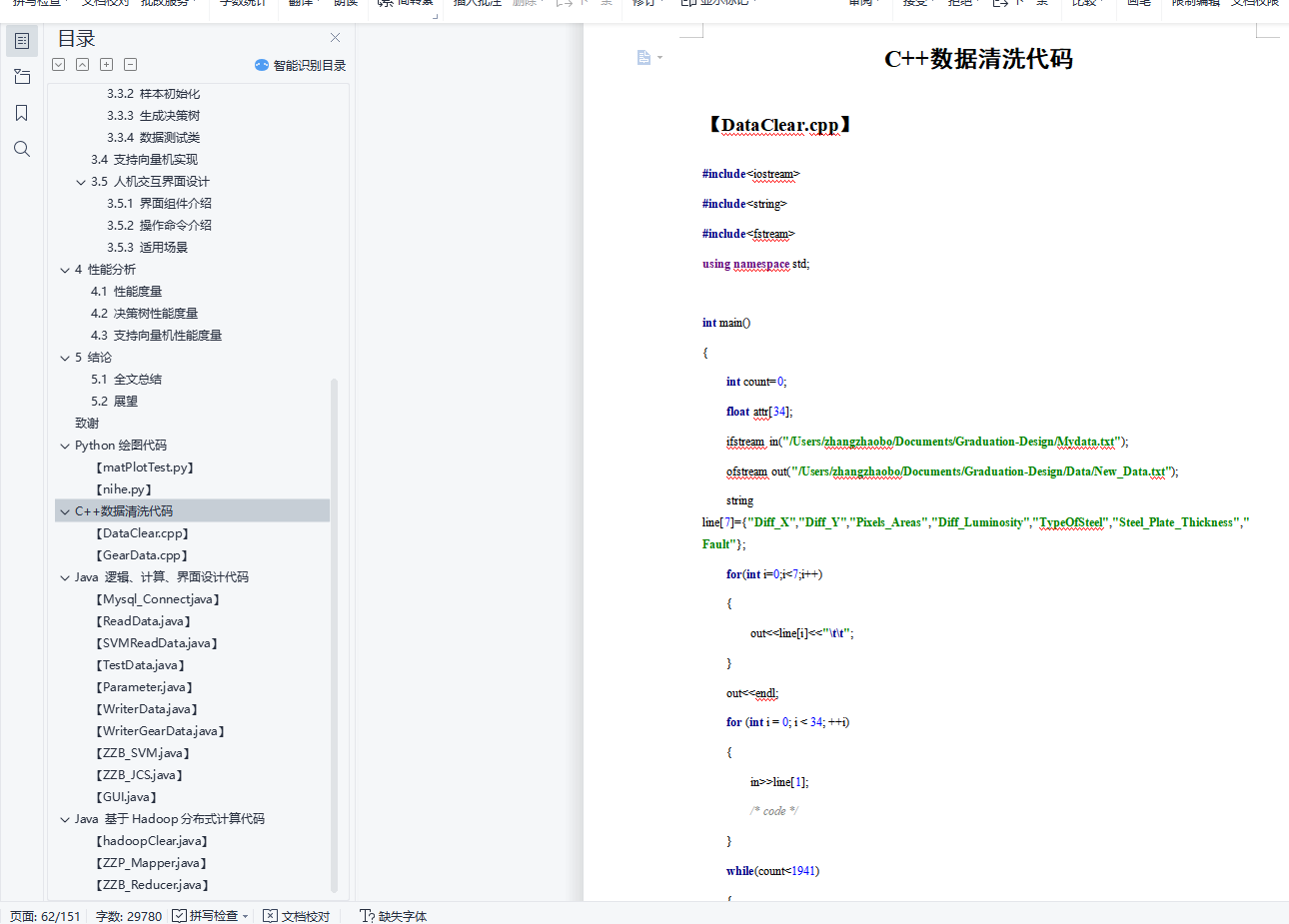The image size is (1289, 924).
Task: Collapse the 5 结论 chevron
Action: pyautogui.click(x=65, y=358)
